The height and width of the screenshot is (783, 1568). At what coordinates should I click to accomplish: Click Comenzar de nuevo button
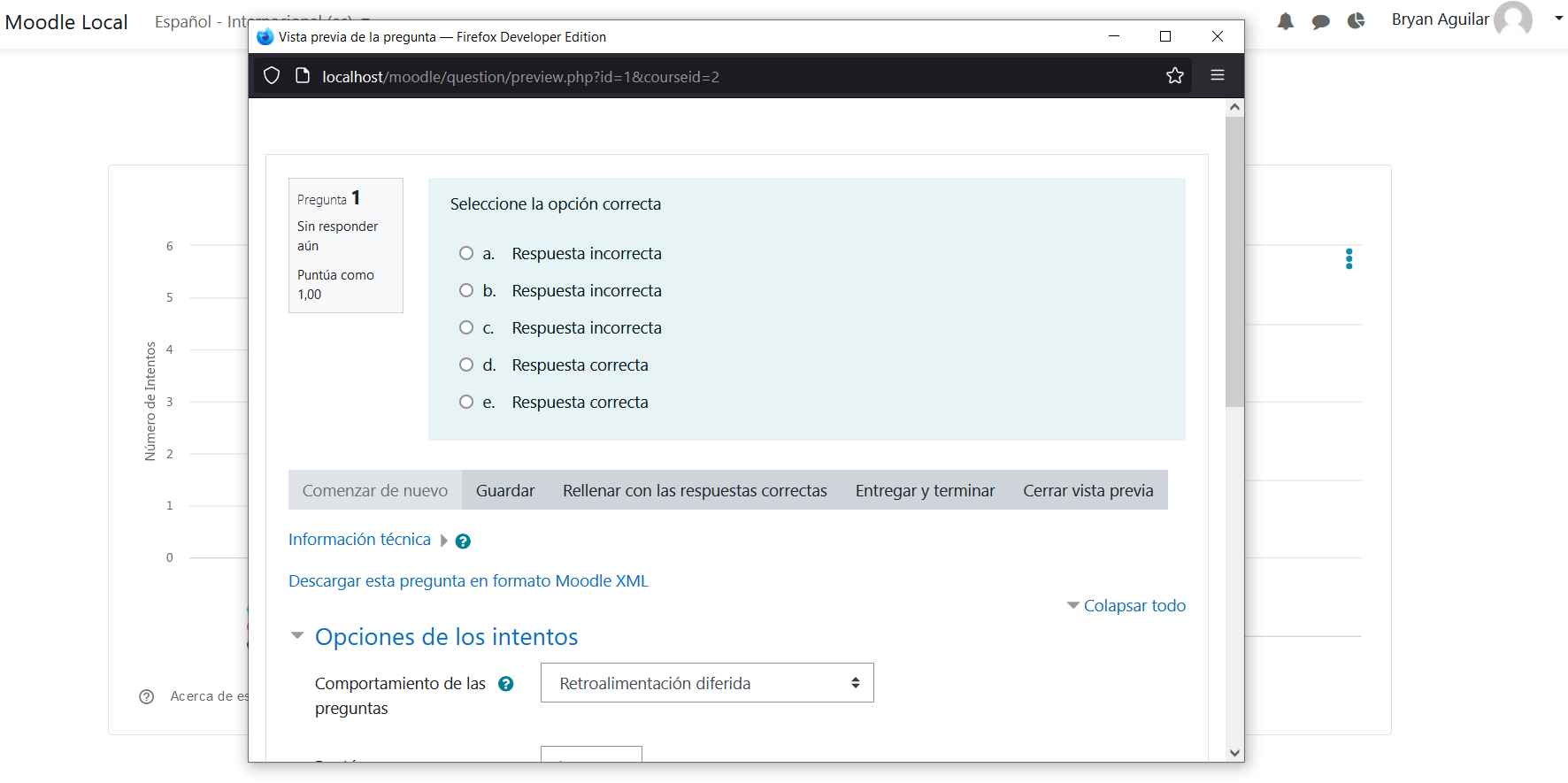click(x=375, y=490)
